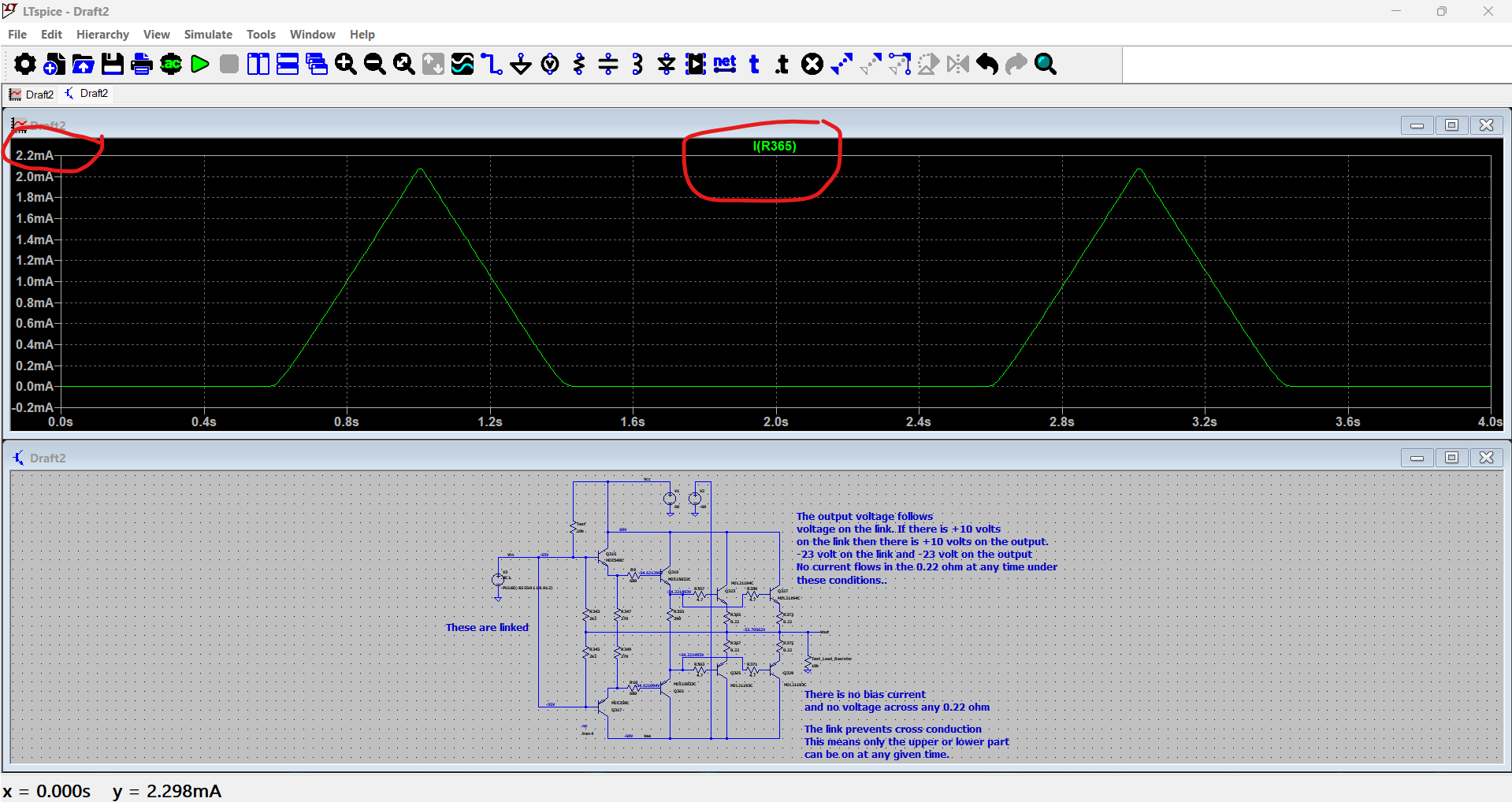
Task: Select the Zoom In magnifier tool
Action: 346,64
